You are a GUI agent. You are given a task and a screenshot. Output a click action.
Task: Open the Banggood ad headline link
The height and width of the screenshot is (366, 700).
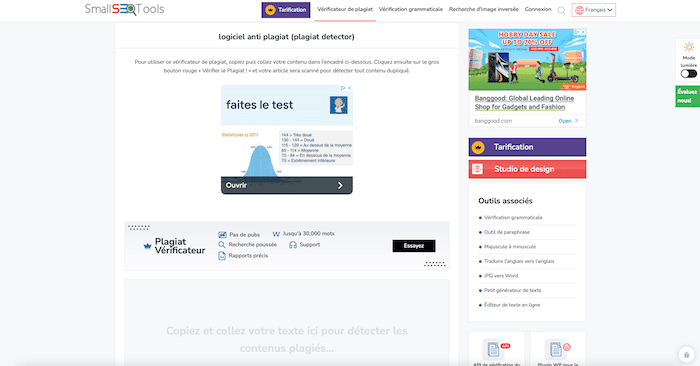524,103
